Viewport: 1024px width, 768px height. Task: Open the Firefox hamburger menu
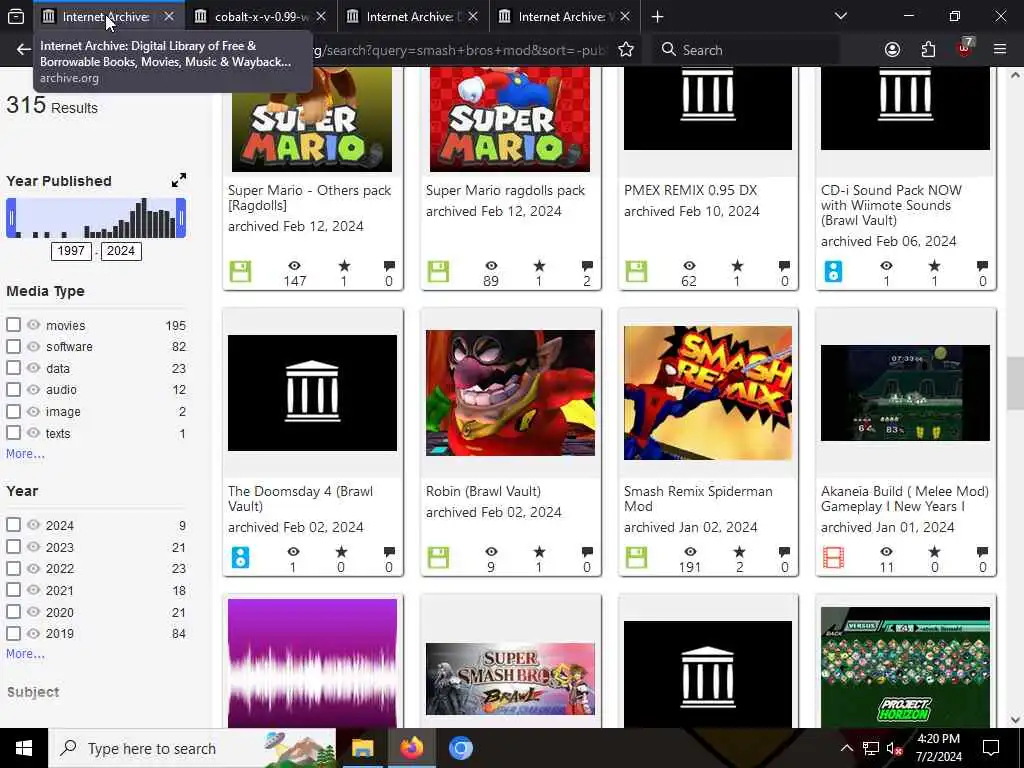[1000, 50]
